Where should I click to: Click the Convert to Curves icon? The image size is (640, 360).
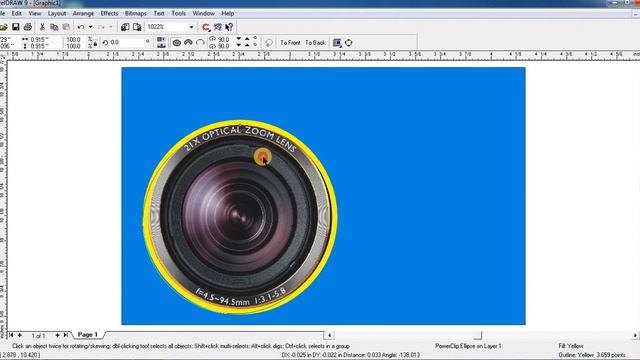coord(349,42)
